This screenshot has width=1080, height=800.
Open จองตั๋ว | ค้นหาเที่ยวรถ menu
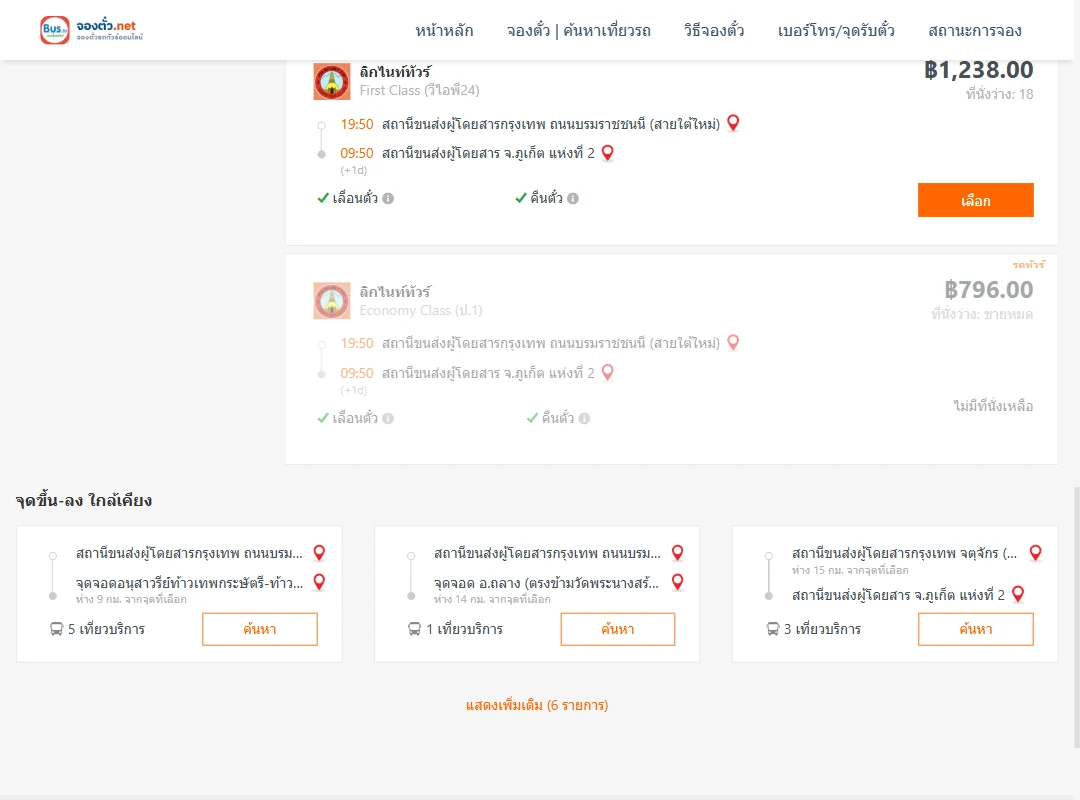[x=579, y=30]
